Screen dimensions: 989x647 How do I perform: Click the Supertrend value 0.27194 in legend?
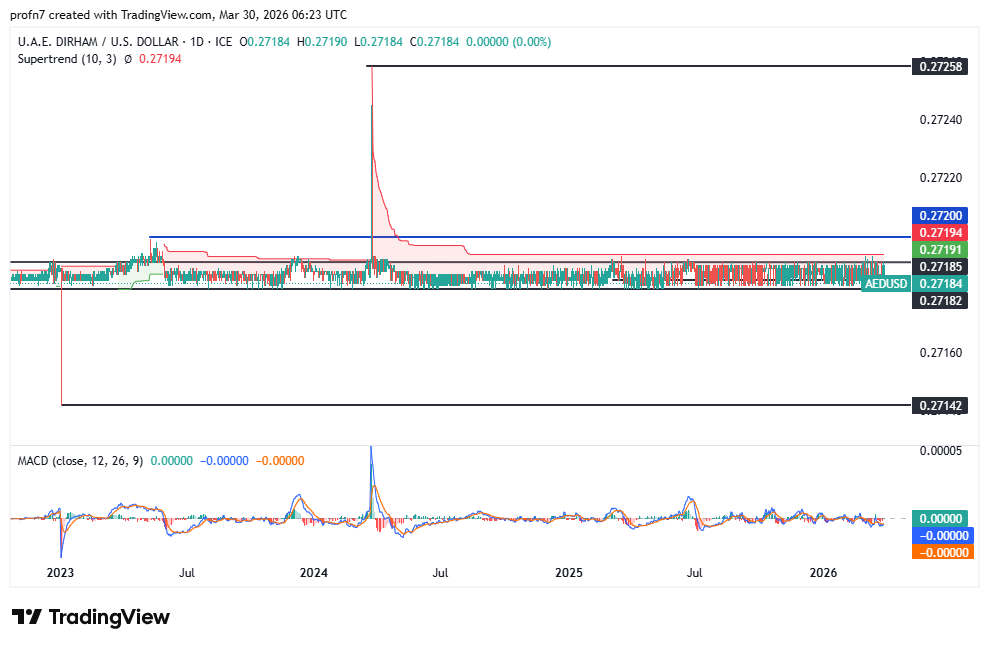pyautogui.click(x=160, y=59)
